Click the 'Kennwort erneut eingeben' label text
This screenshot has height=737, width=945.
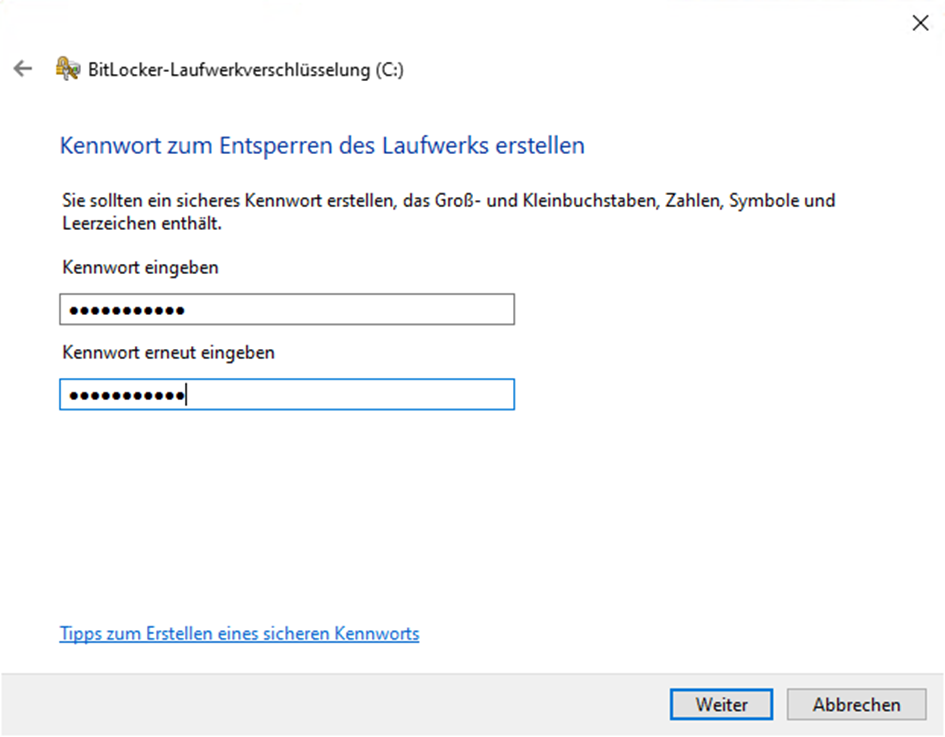[168, 352]
